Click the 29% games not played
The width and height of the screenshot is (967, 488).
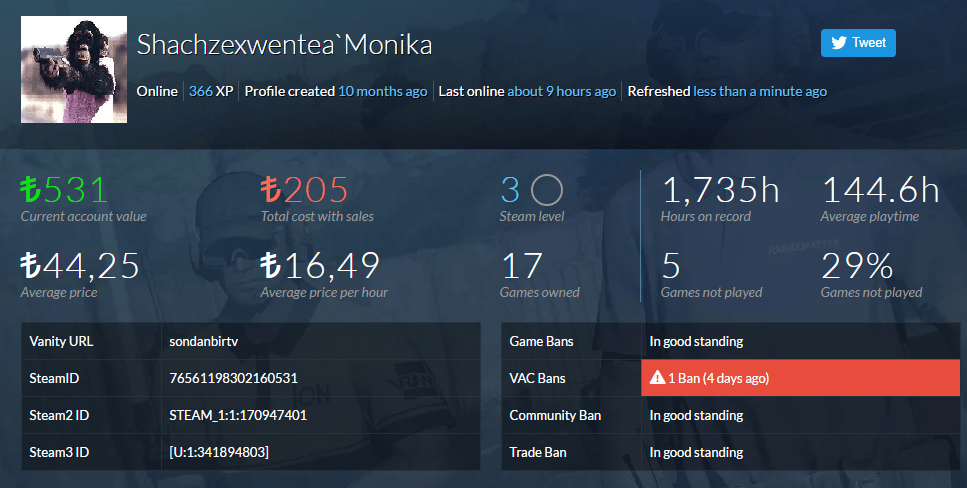(x=857, y=266)
